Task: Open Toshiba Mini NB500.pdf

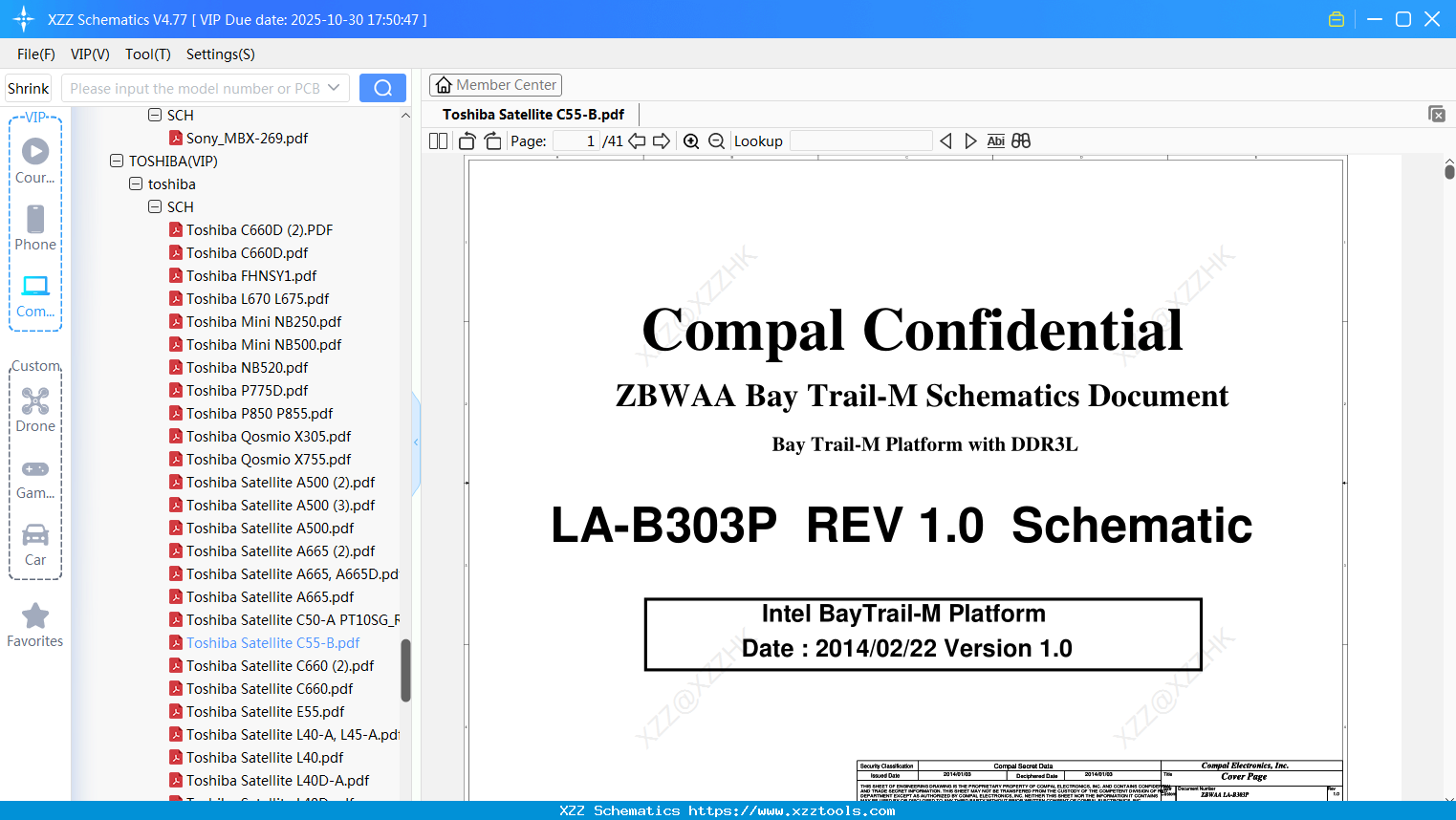Action: (x=264, y=344)
